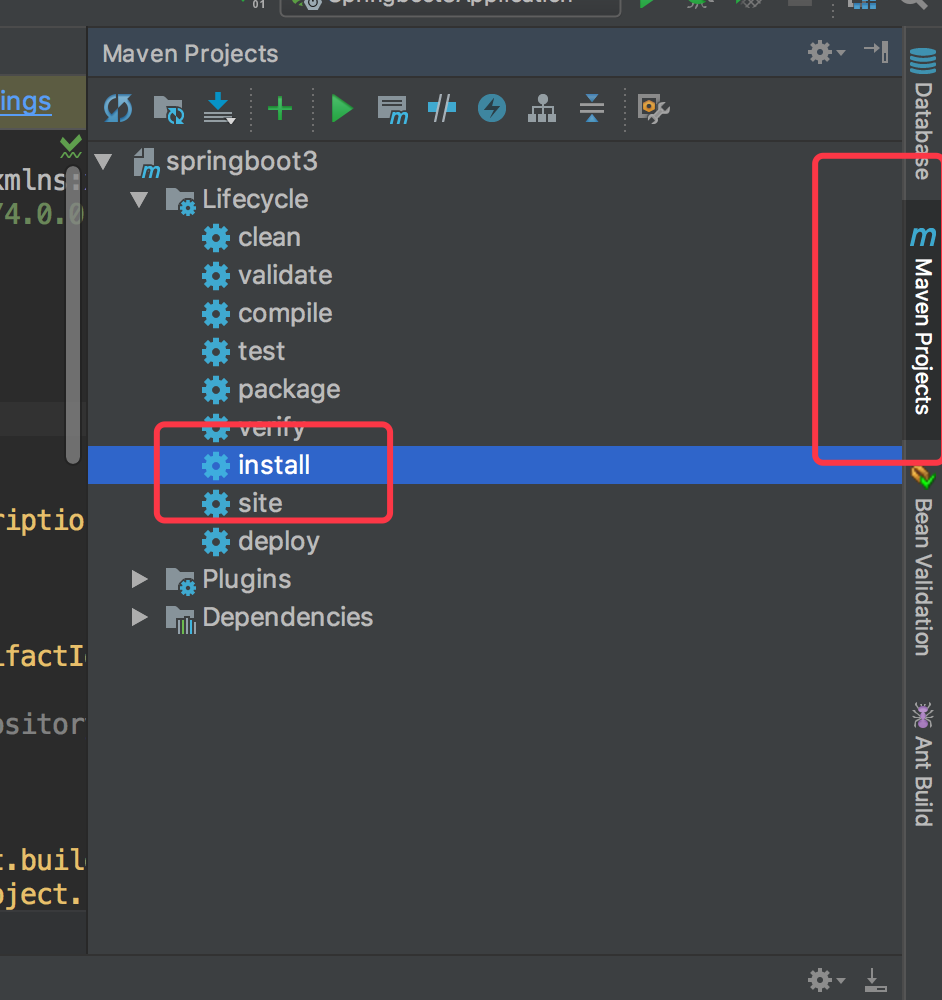This screenshot has height=1000, width=942.
Task: Collapse all nodes in Maven tree
Action: pyautogui.click(x=592, y=108)
